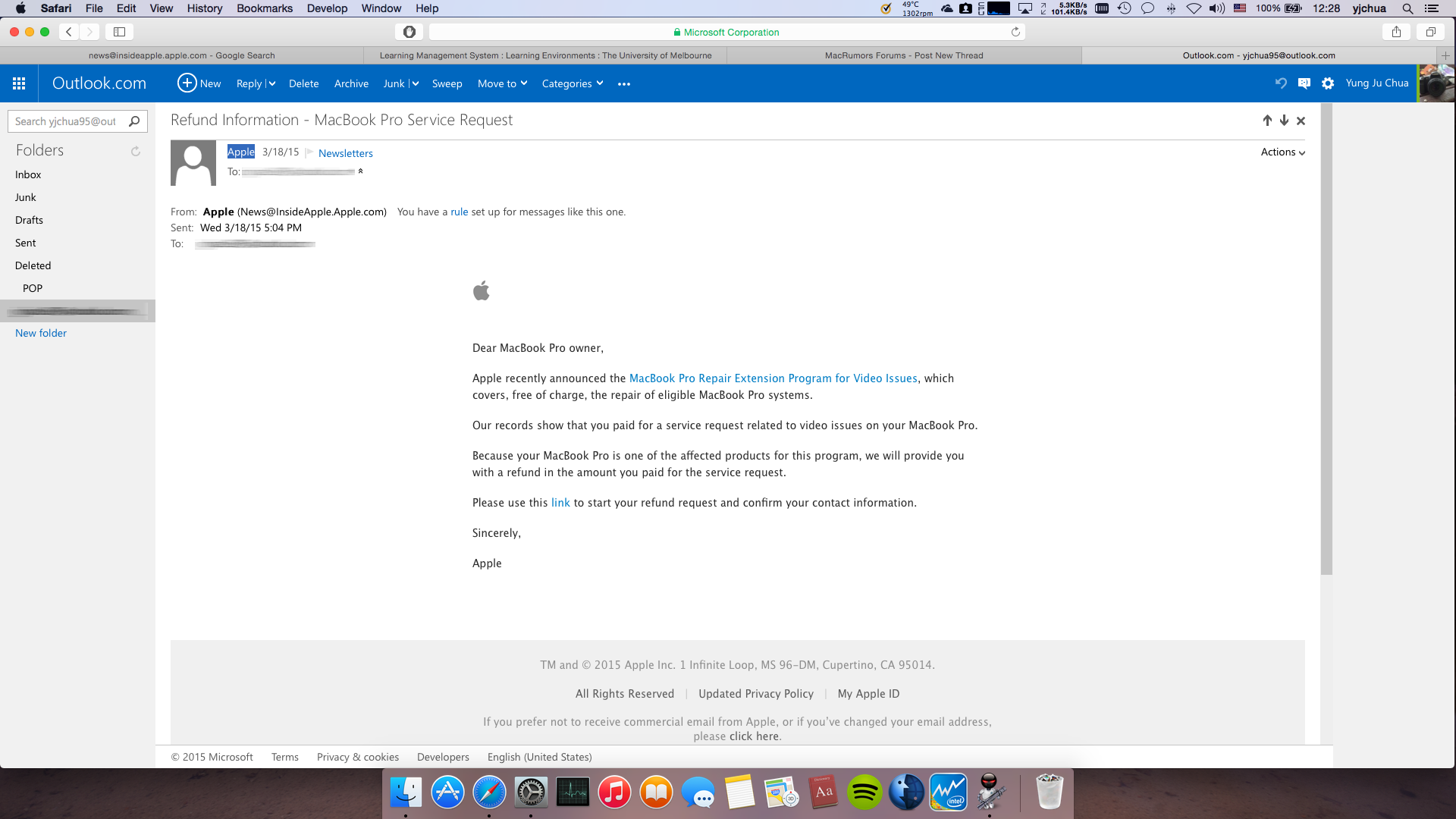Screen dimensions: 1456x819
Task: Open the Safari share menu
Action: (x=1396, y=32)
